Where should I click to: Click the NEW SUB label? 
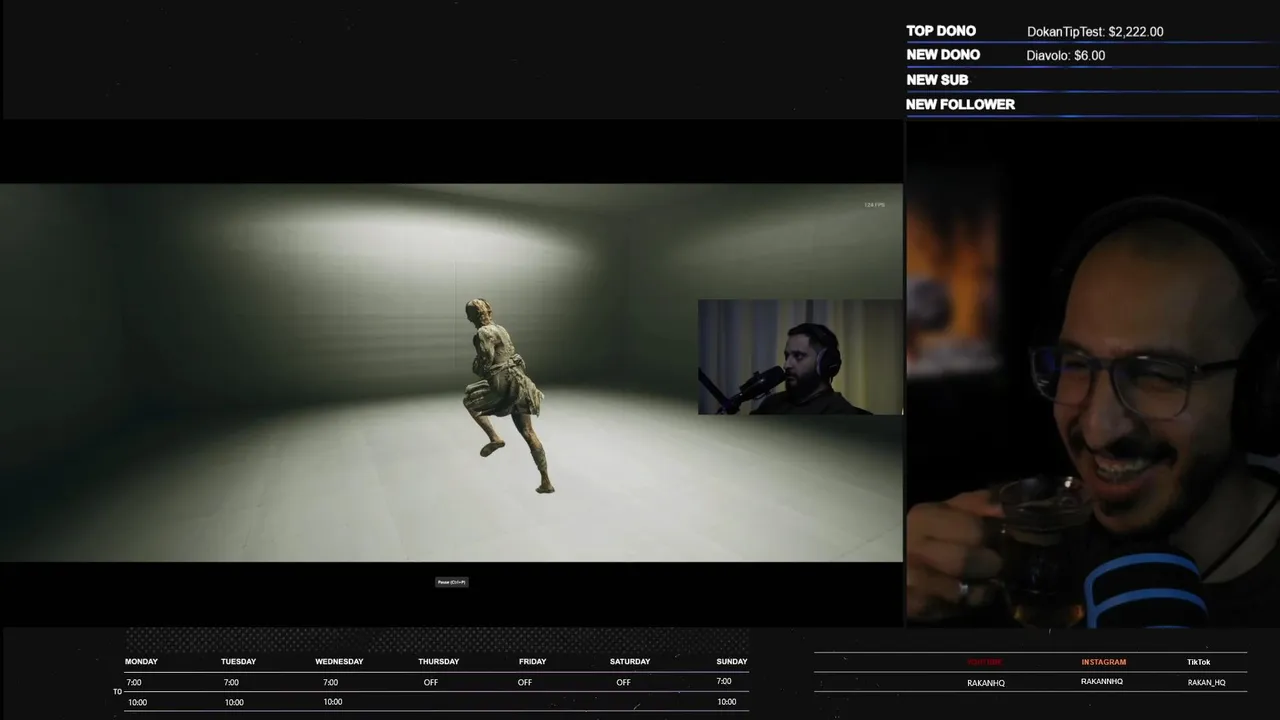click(937, 80)
